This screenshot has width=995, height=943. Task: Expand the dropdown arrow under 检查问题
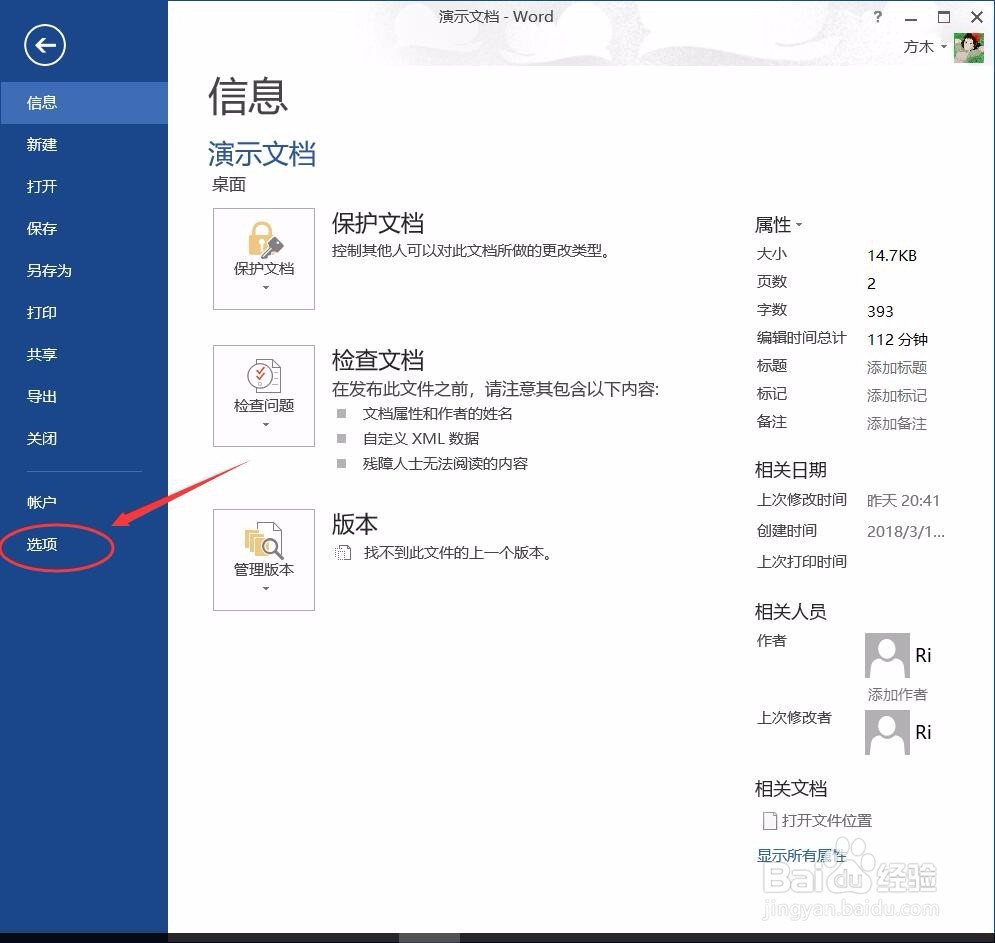[266, 425]
